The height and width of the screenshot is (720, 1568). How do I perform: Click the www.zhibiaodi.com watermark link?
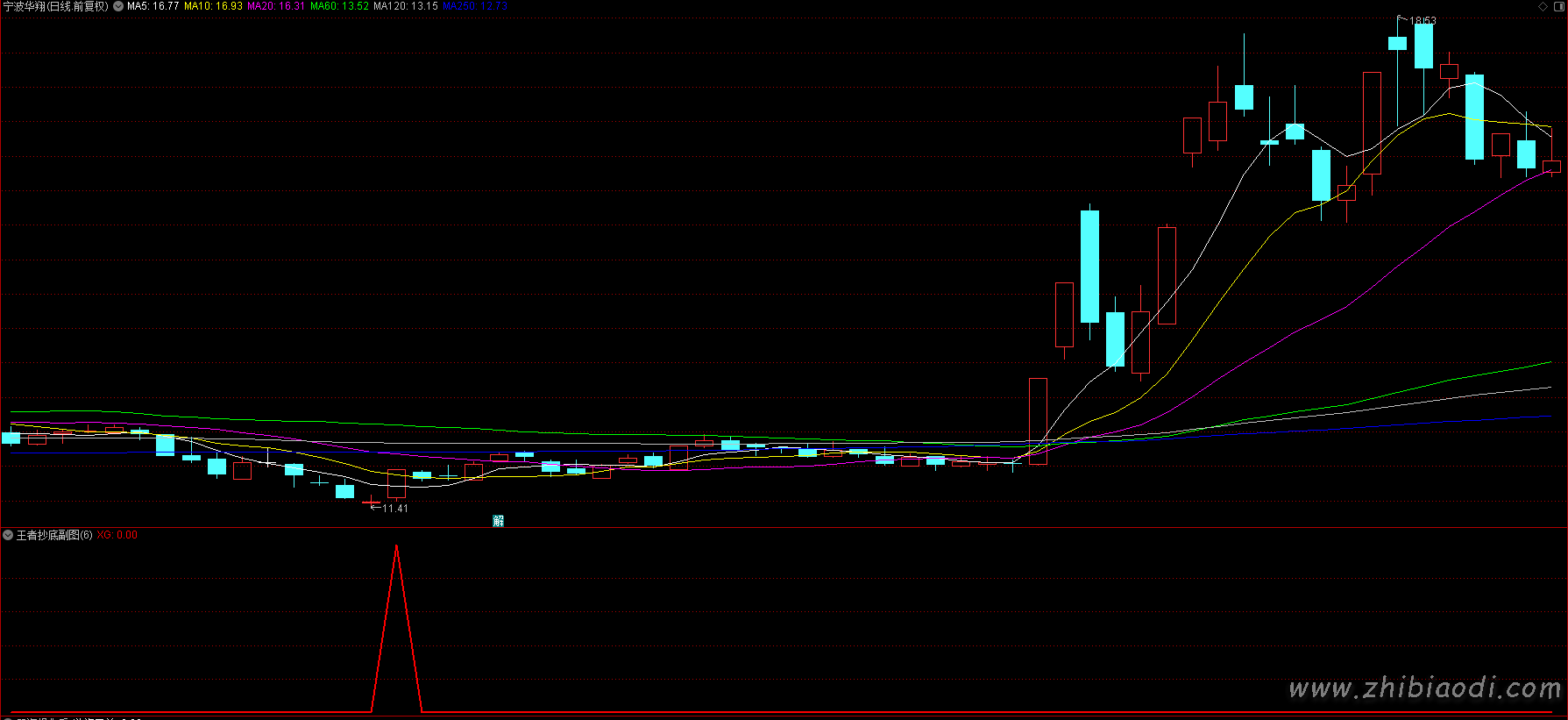coord(1424,689)
